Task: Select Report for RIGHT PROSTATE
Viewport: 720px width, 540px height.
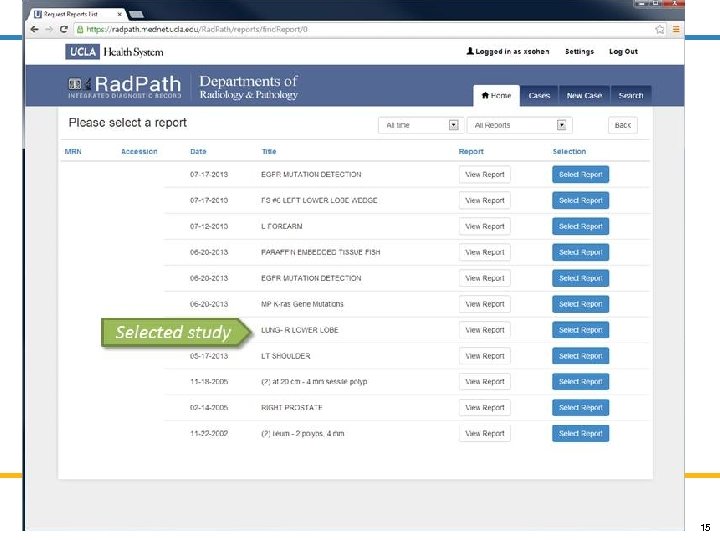Action: coord(580,408)
